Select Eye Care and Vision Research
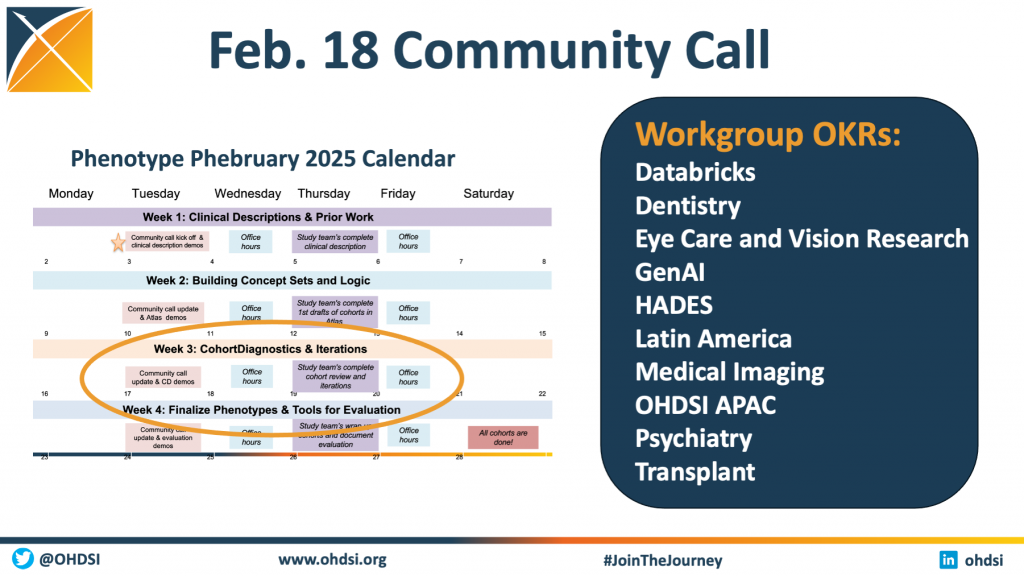 click(801, 239)
